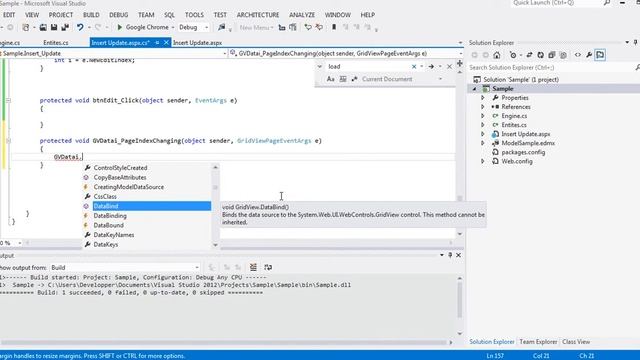The image size is (640, 360).
Task: Click the Clear All icon in Output panel
Action: click(x=253, y=267)
